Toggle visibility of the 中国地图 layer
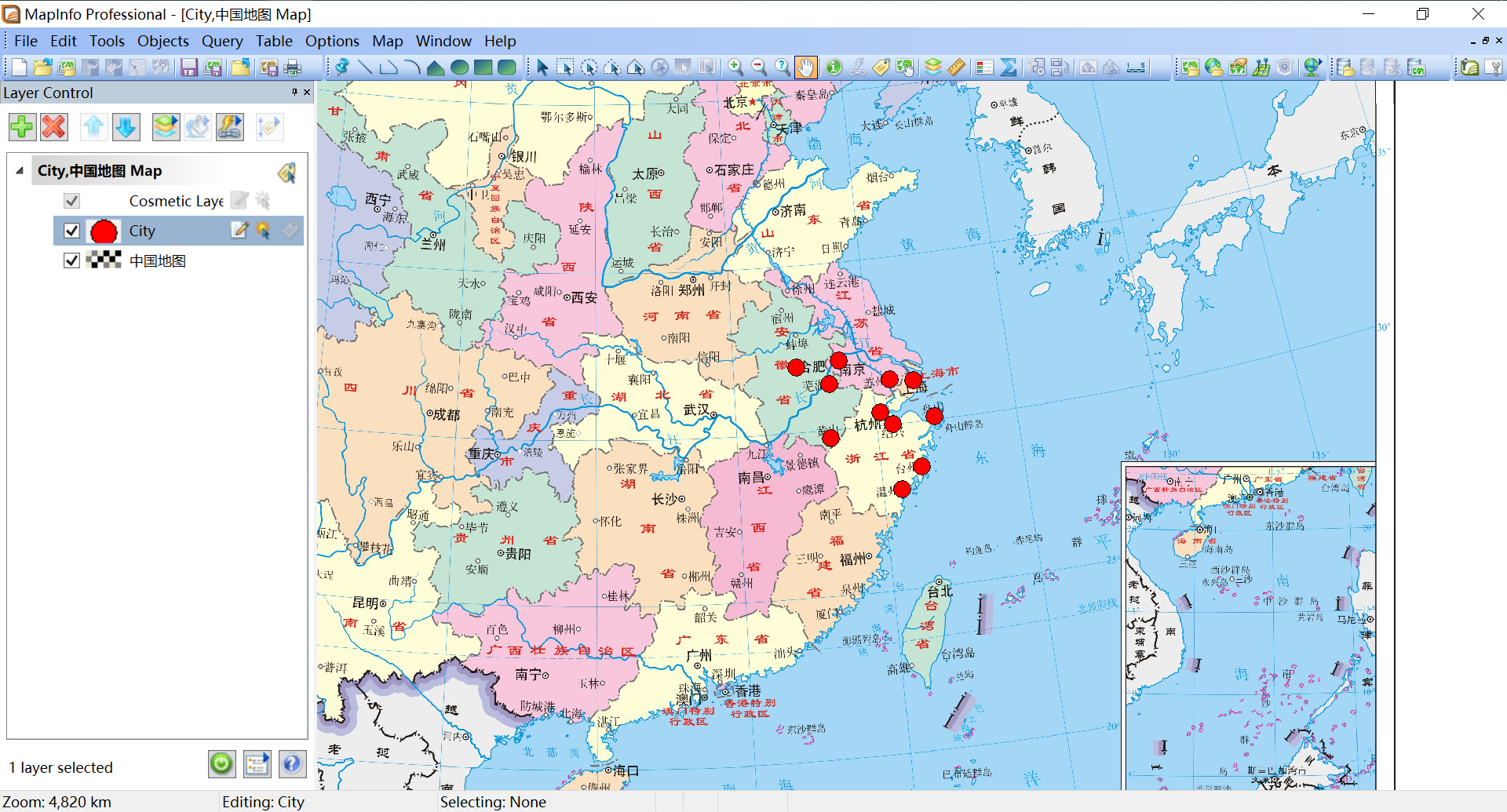Viewport: 1507px width, 812px height. tap(71, 260)
